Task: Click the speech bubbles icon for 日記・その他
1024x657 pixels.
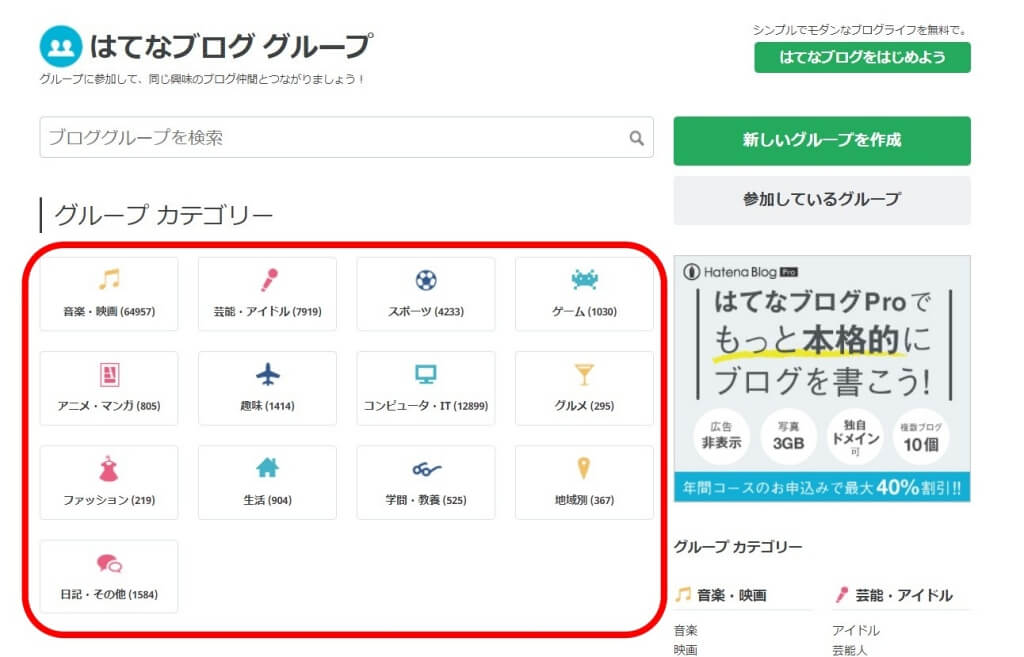Action: [x=109, y=563]
